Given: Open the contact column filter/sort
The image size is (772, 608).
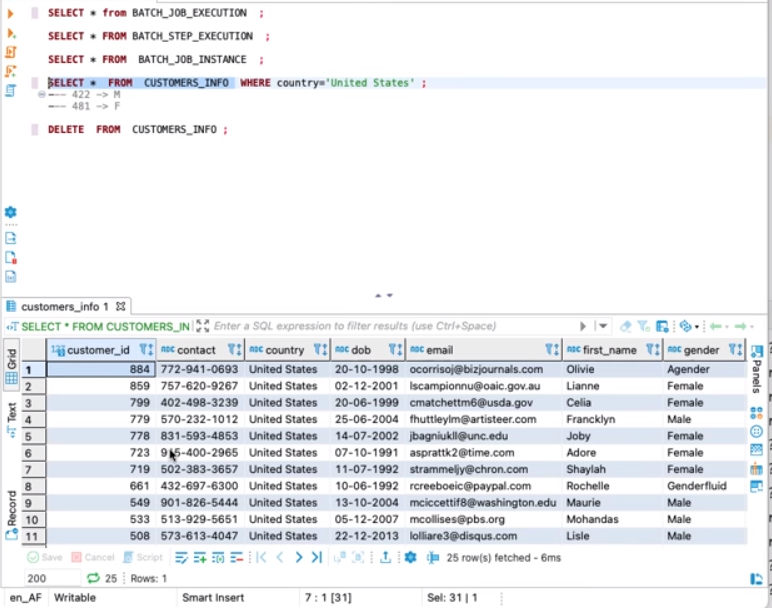Looking at the screenshot, I should tap(234, 350).
